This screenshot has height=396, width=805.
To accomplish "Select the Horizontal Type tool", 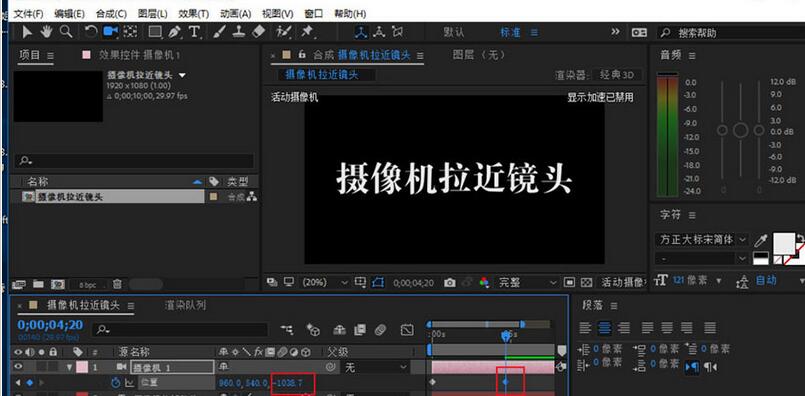I will click(194, 32).
